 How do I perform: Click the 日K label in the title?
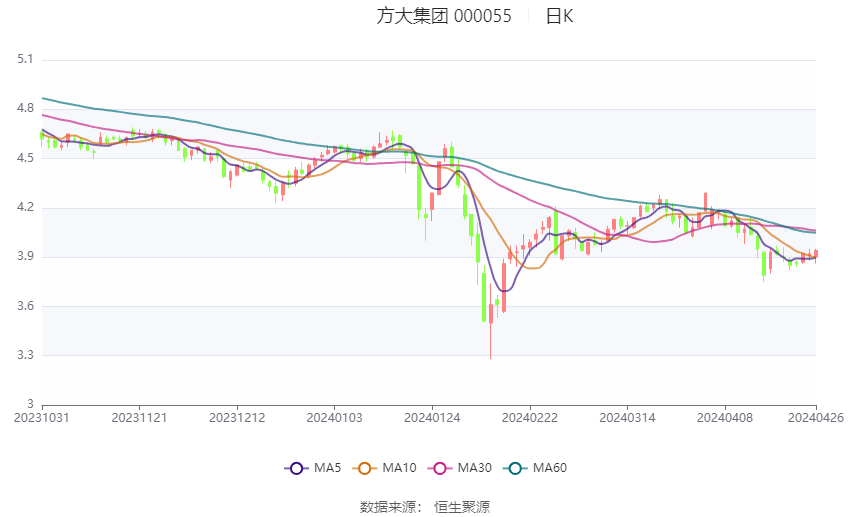coord(559,16)
